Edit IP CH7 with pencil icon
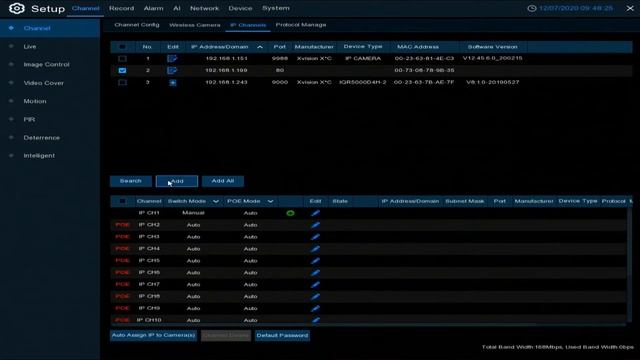Viewport: 640px width, 360px height. [315, 284]
